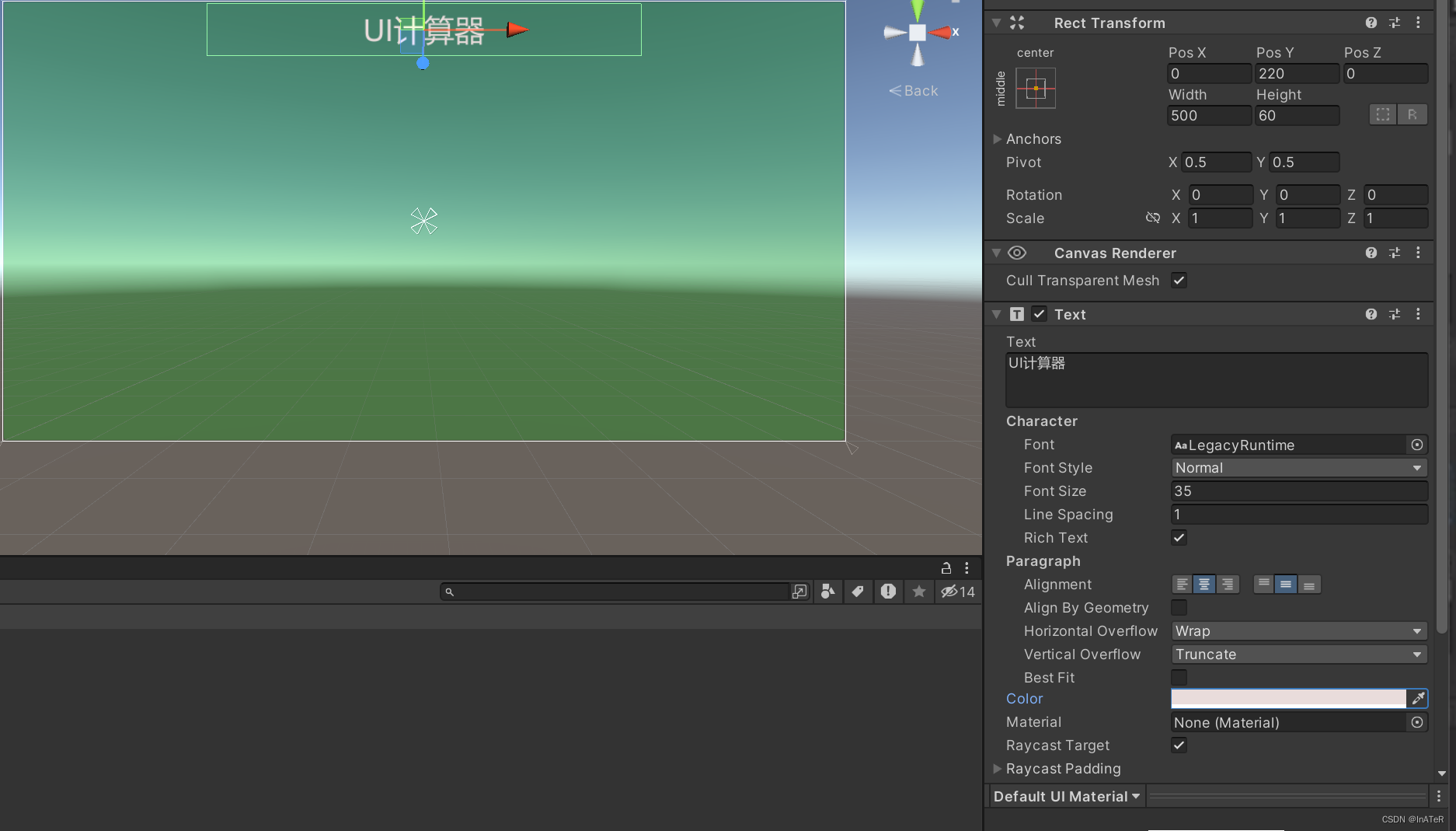This screenshot has width=1456, height=831.
Task: Click the Font object picker circle
Action: [x=1417, y=445]
